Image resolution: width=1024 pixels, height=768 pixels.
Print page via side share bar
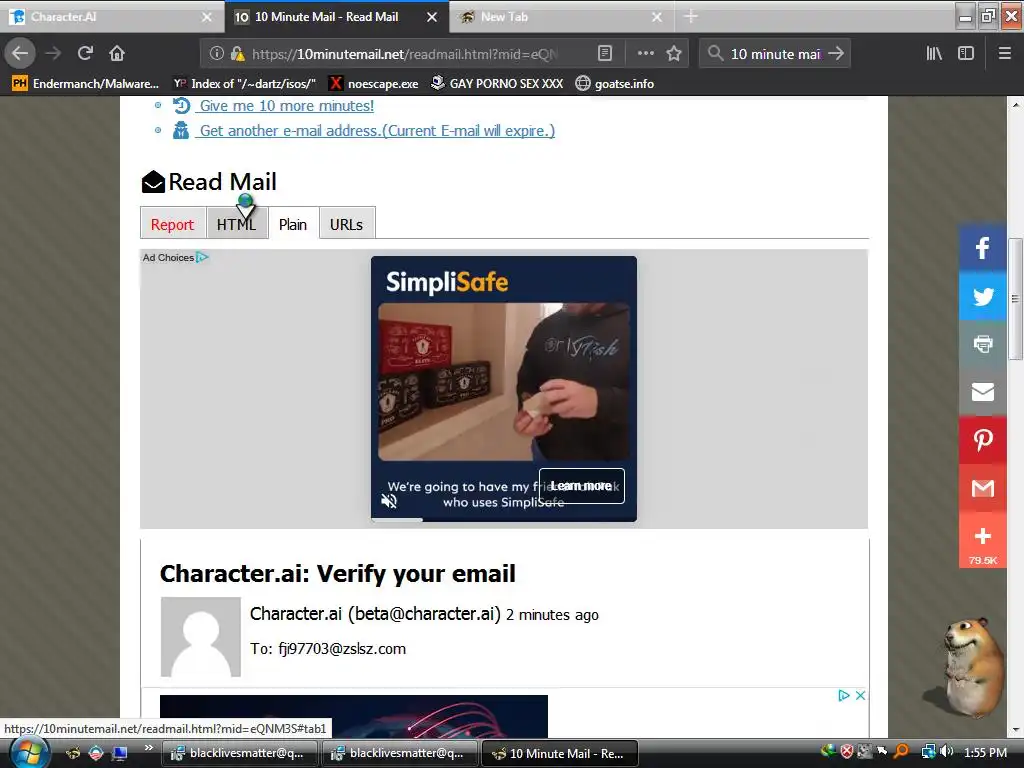tap(982, 344)
